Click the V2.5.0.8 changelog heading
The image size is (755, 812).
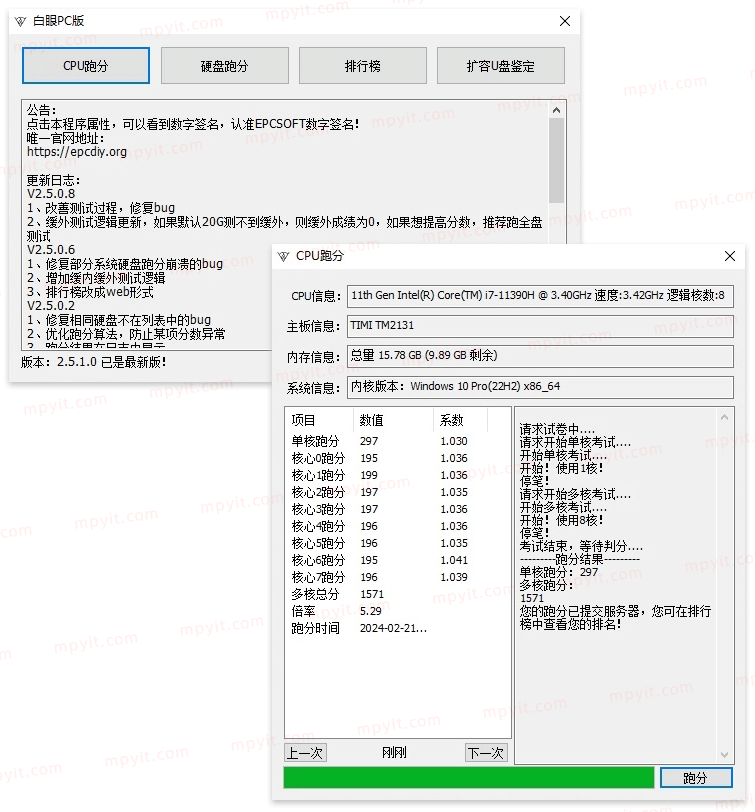pyautogui.click(x=51, y=194)
